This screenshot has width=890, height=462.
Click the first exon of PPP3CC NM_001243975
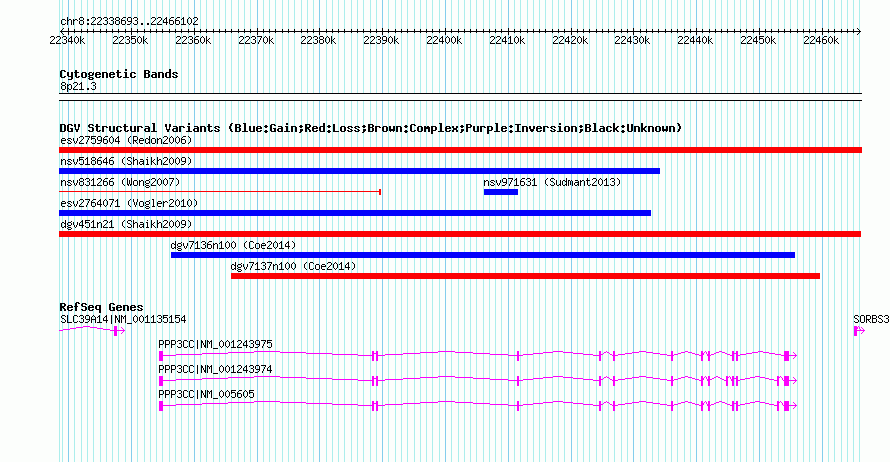click(161, 356)
